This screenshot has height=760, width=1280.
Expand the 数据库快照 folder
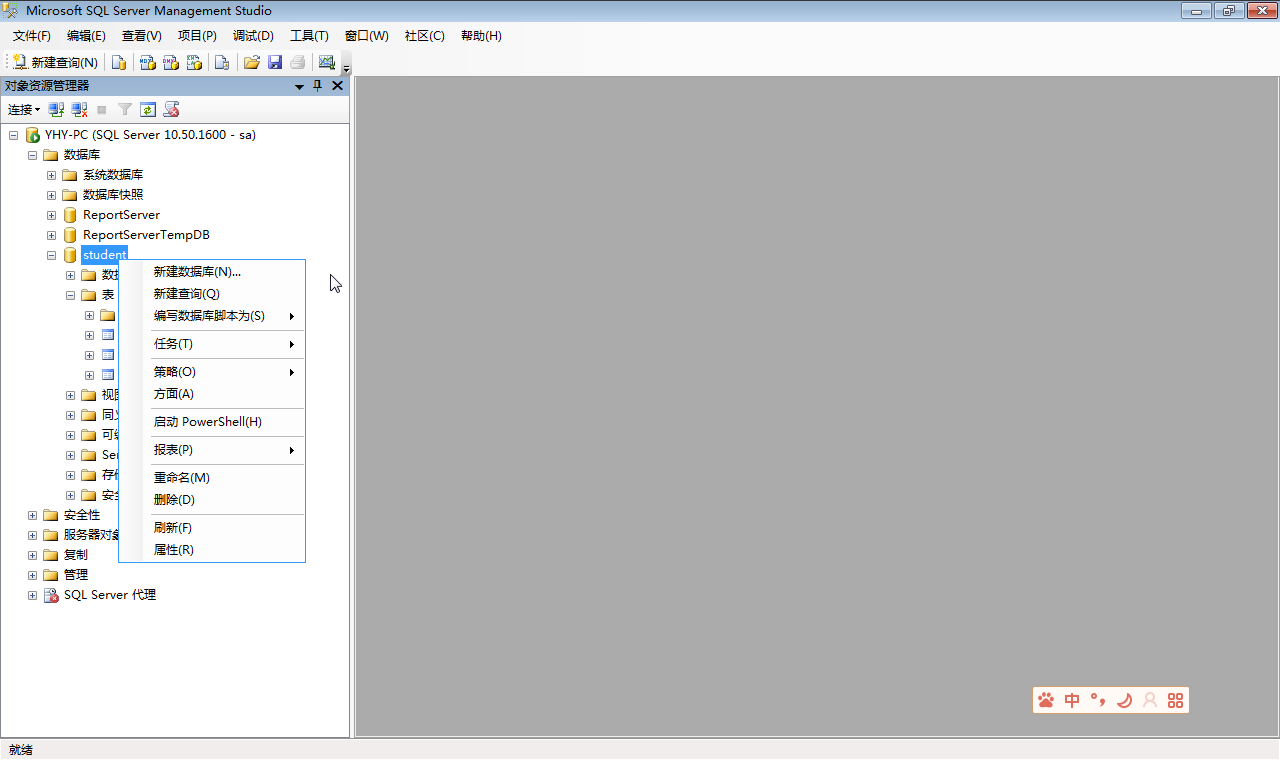(51, 195)
